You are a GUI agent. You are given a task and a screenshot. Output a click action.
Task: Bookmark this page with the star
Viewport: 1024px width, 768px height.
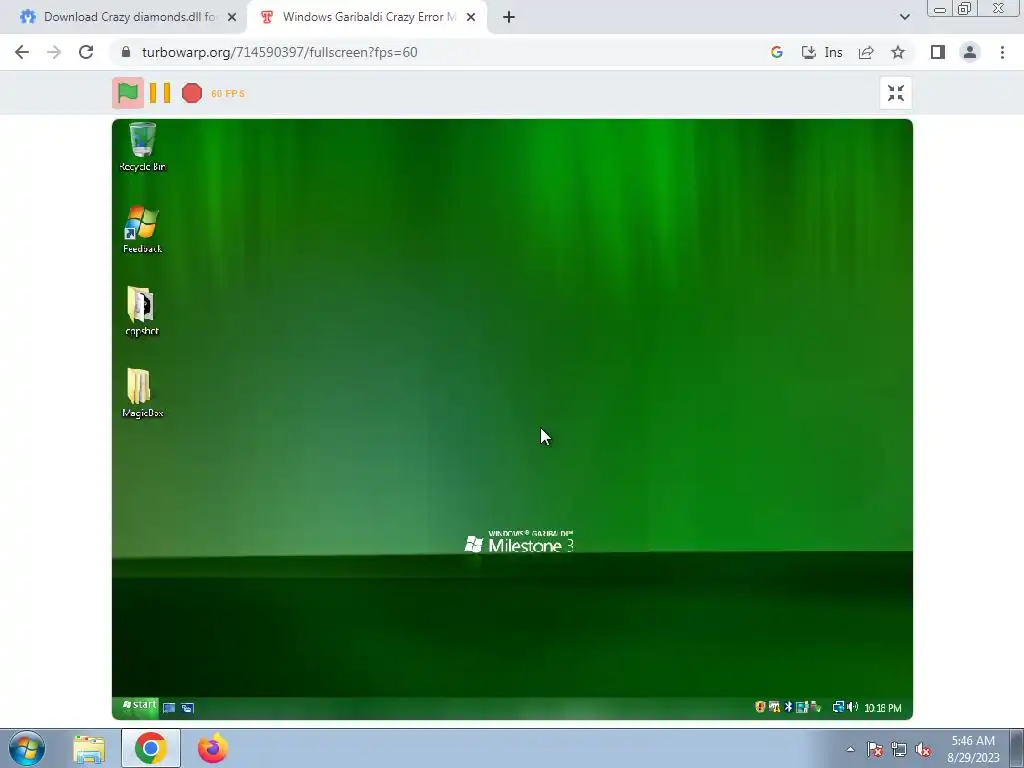(898, 52)
